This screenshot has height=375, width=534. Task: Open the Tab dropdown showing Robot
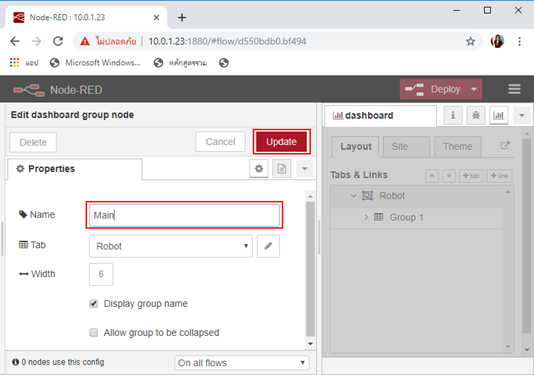coord(171,246)
